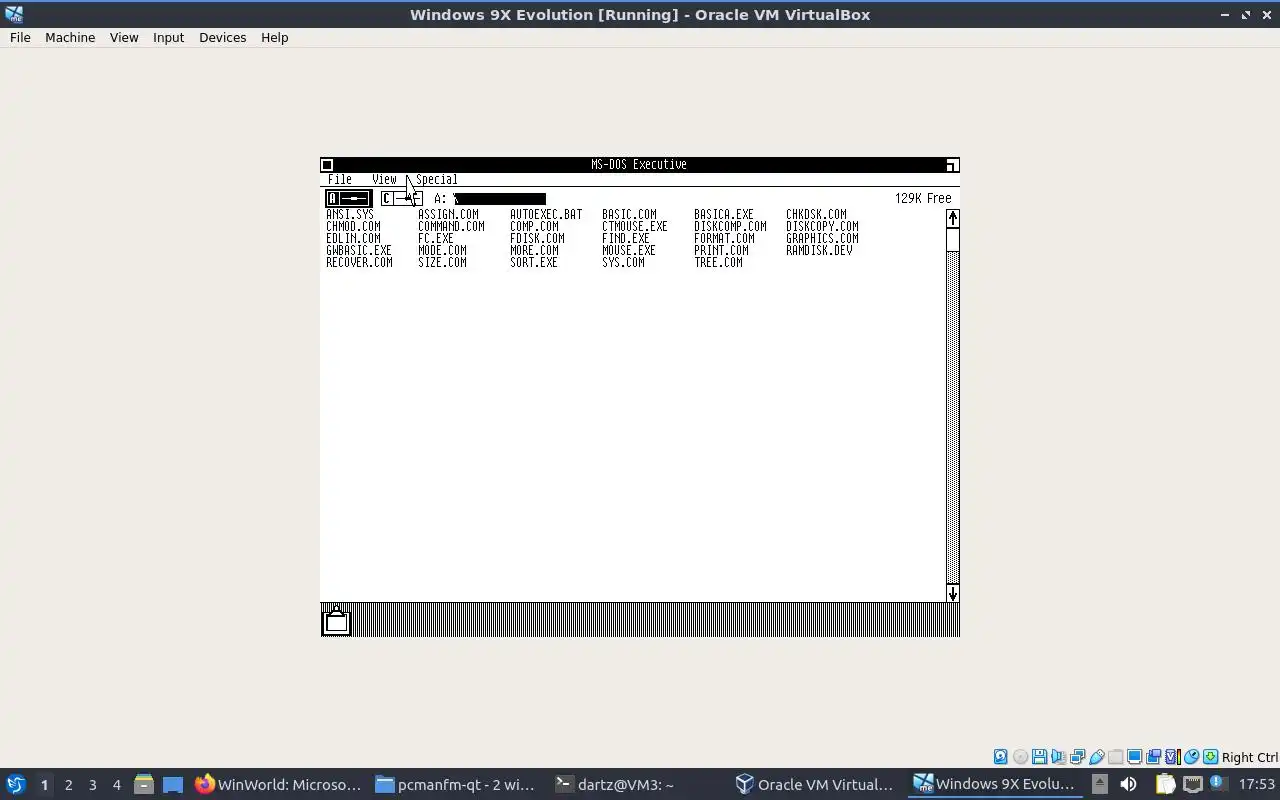1280x800 pixels.
Task: Select the SORT.EXE file
Action: click(x=534, y=262)
